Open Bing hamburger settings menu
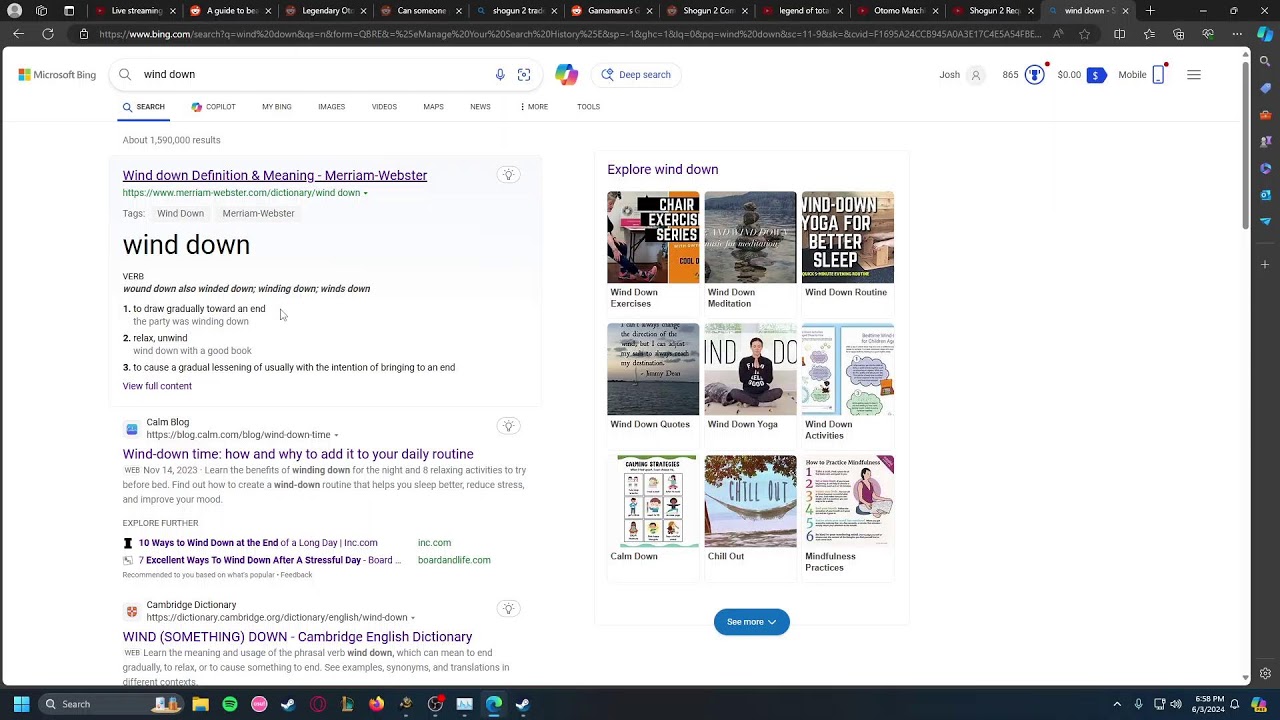This screenshot has width=1280, height=720. (x=1194, y=75)
